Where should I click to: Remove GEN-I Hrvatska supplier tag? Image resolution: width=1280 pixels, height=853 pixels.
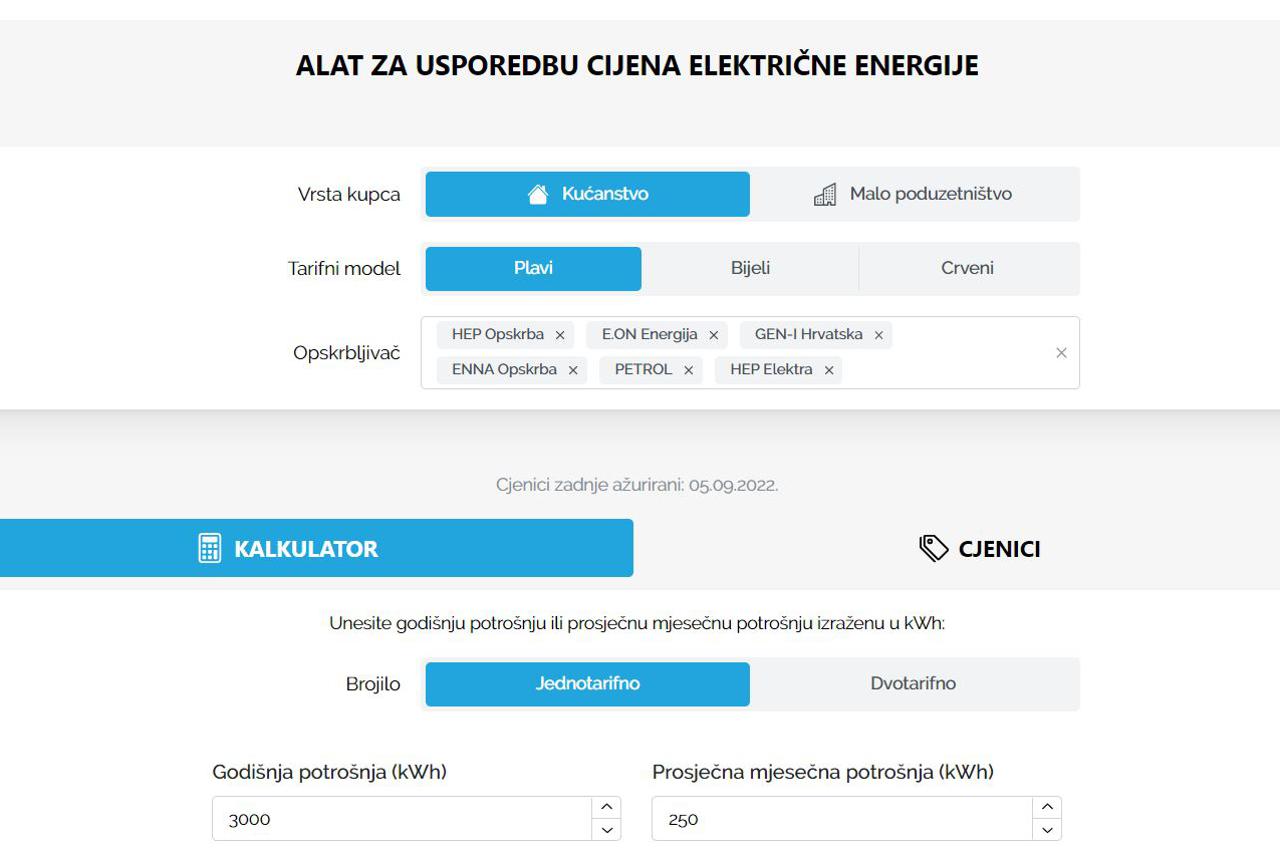(879, 336)
